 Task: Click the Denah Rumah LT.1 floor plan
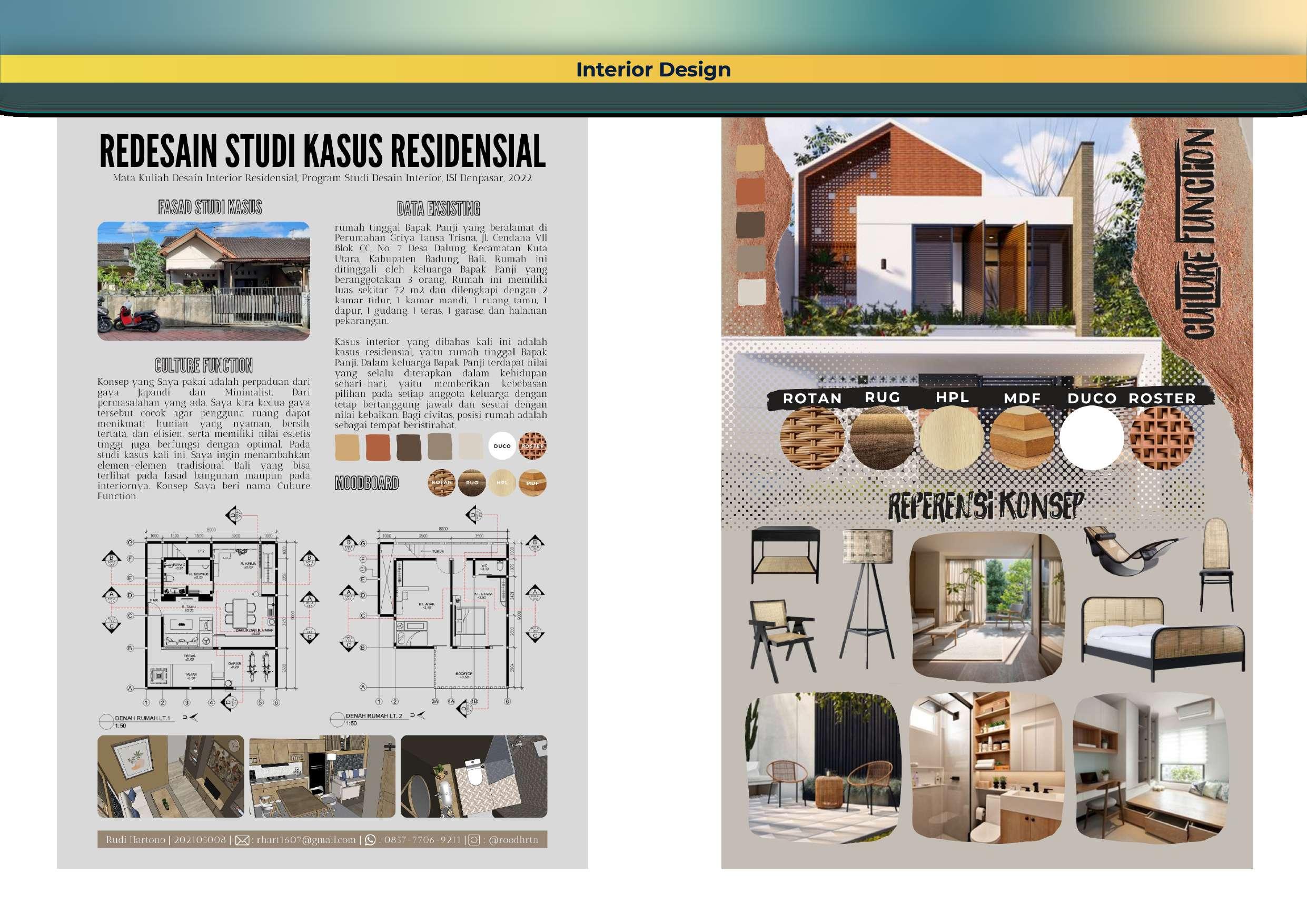211,615
